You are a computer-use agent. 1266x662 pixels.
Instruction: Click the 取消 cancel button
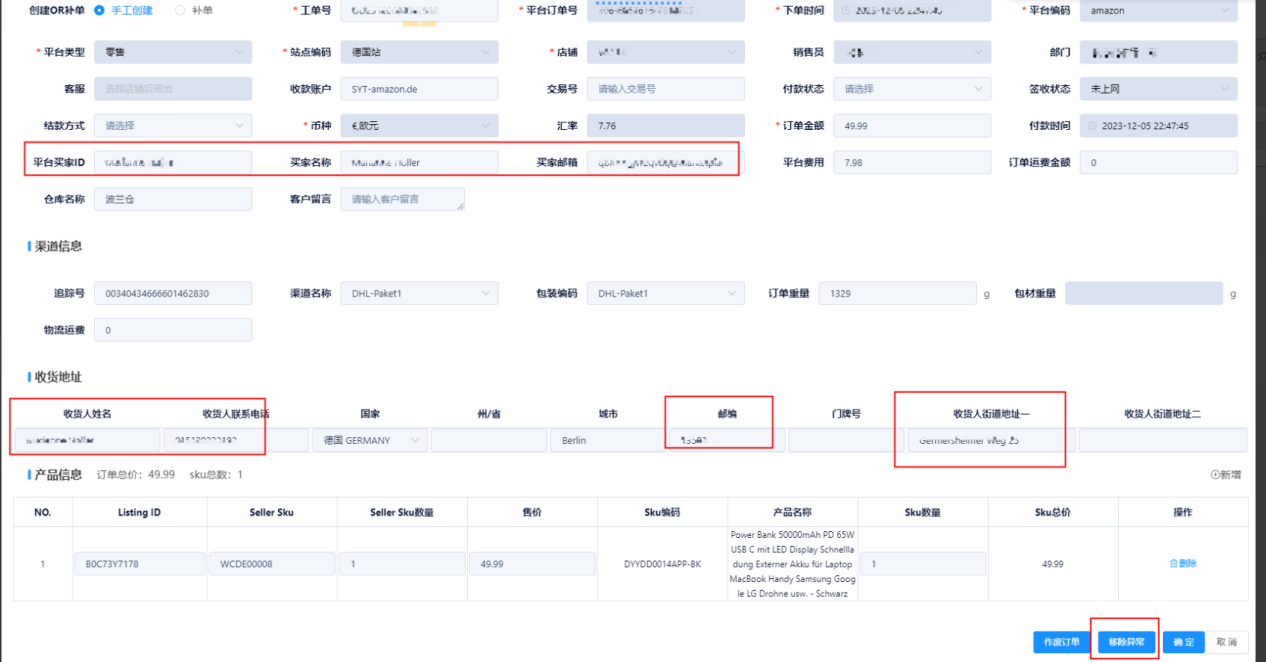click(1226, 641)
